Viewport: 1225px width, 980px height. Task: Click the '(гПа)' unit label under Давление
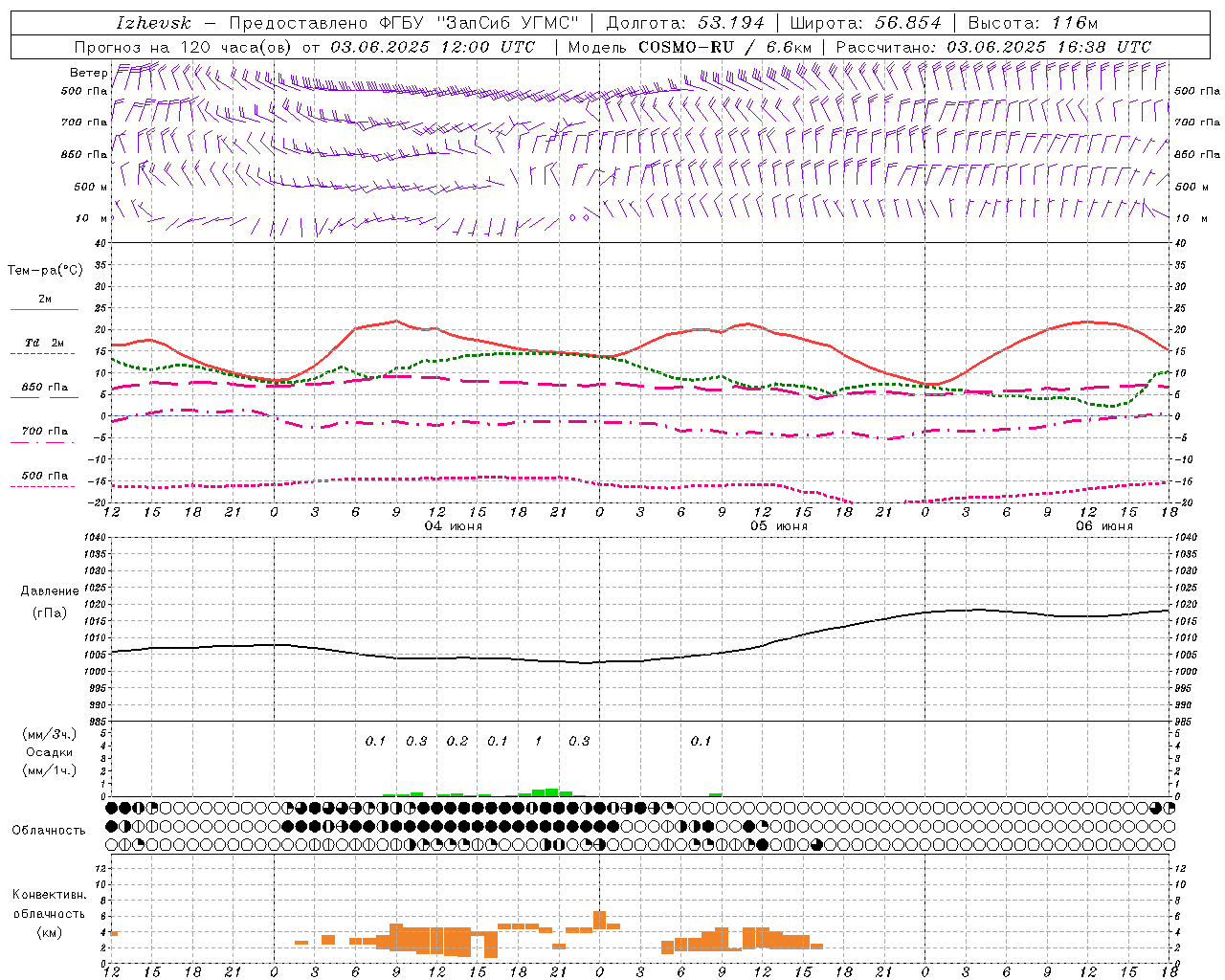(50, 613)
